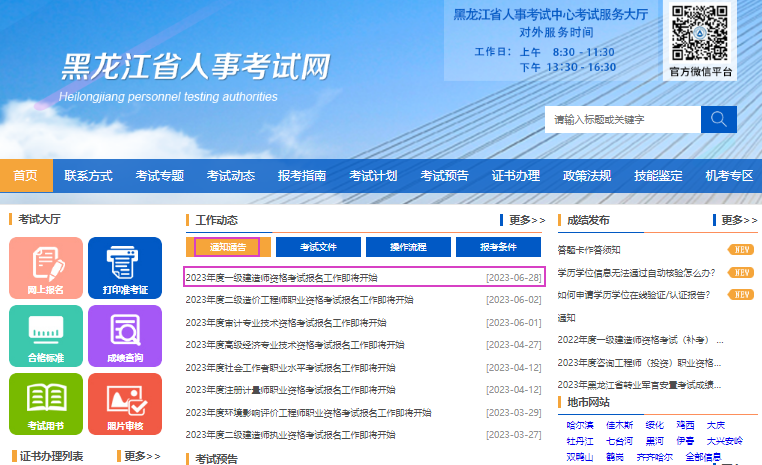Viewport: 762px width, 465px height.
Task: Open the 合格标准 passing standard tile
Action: coord(46,335)
